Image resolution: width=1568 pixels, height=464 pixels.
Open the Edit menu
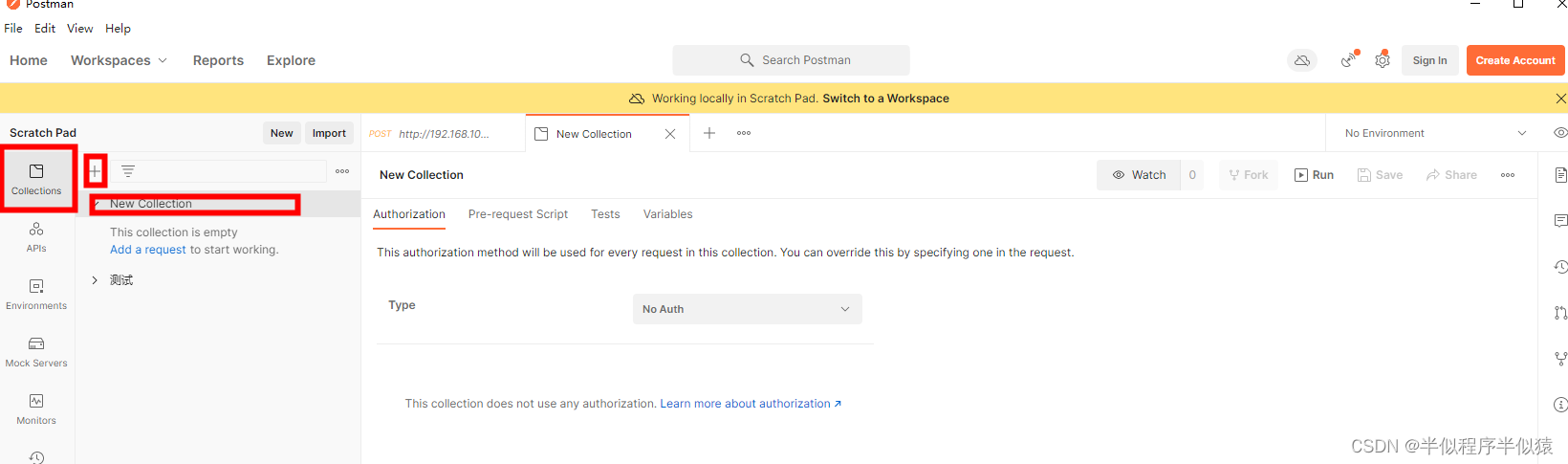pos(45,29)
